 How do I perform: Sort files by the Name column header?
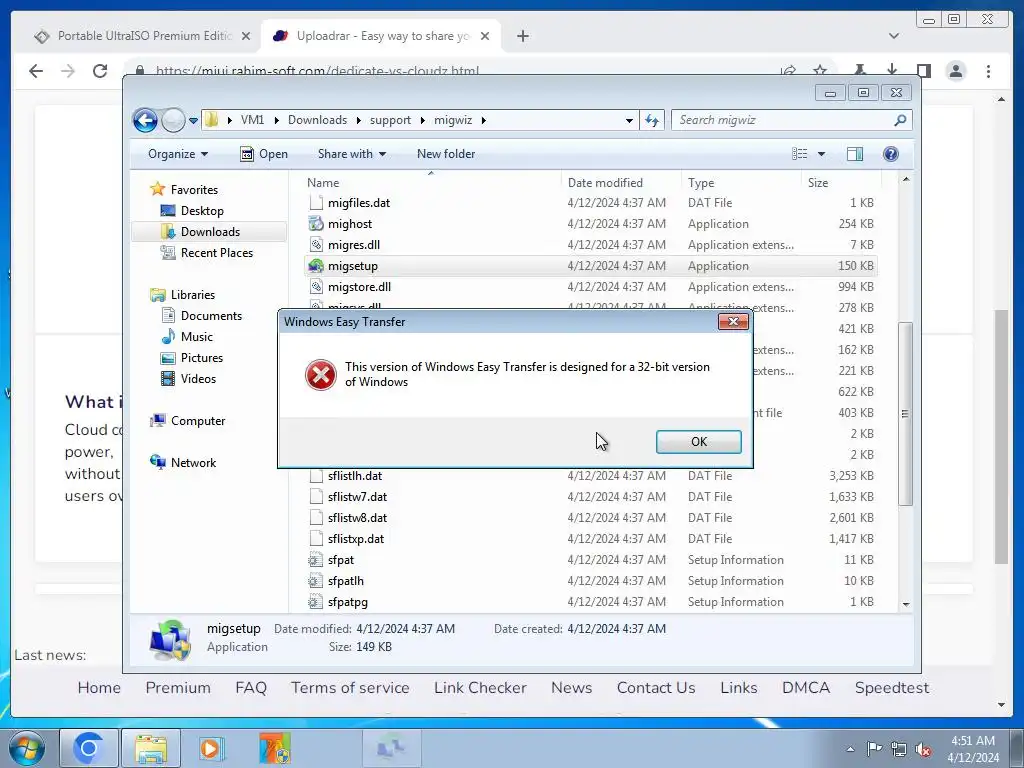pos(323,183)
